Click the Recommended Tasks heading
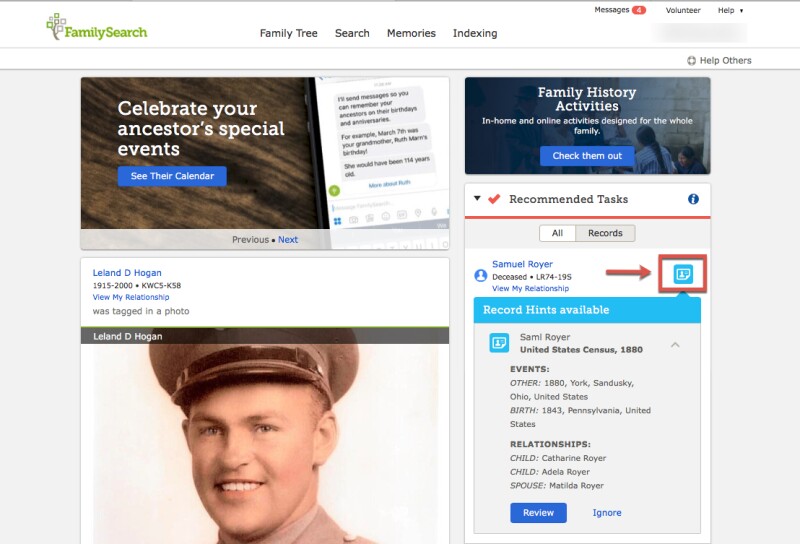800x544 pixels. coord(568,199)
